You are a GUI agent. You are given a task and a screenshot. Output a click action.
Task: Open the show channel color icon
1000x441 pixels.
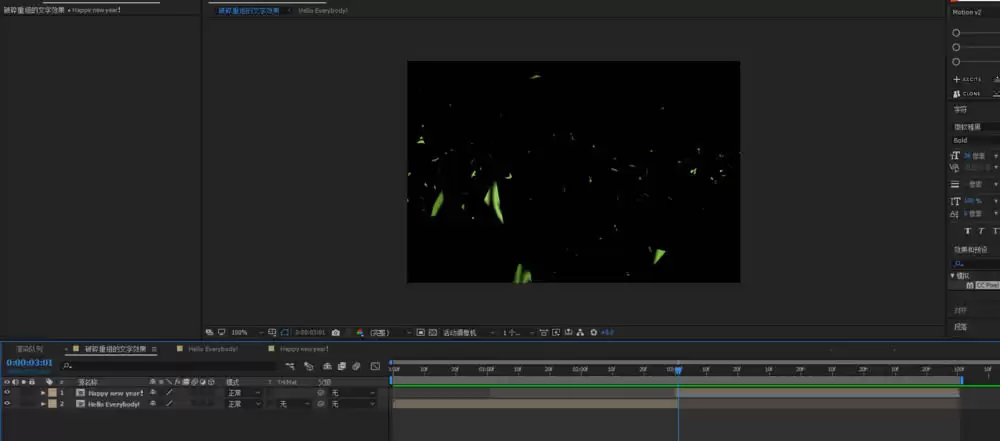tap(360, 333)
